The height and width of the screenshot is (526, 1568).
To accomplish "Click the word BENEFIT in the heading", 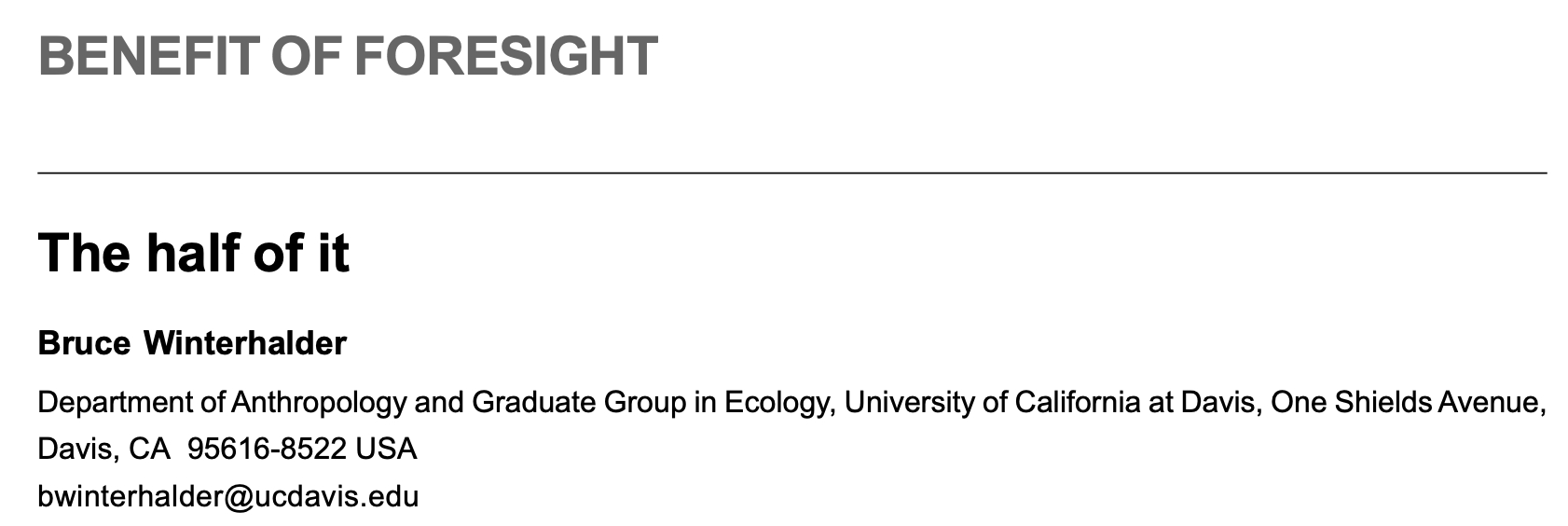I will (146, 56).
